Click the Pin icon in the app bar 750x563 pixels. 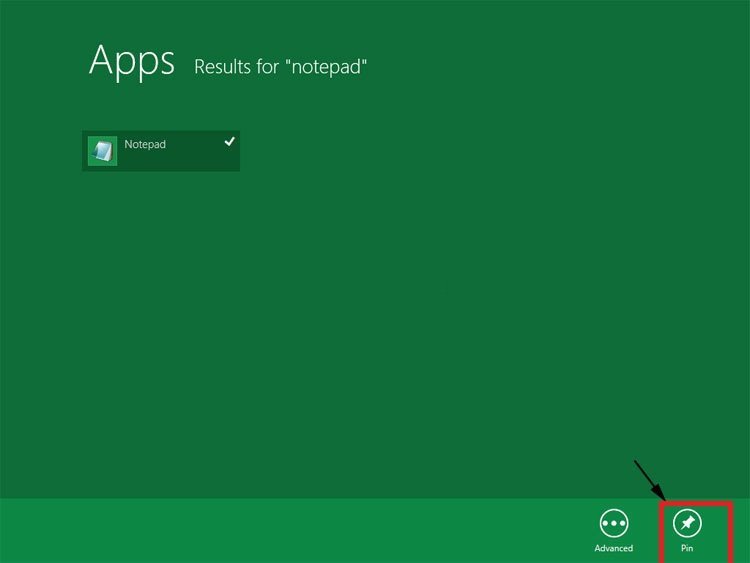[687, 523]
